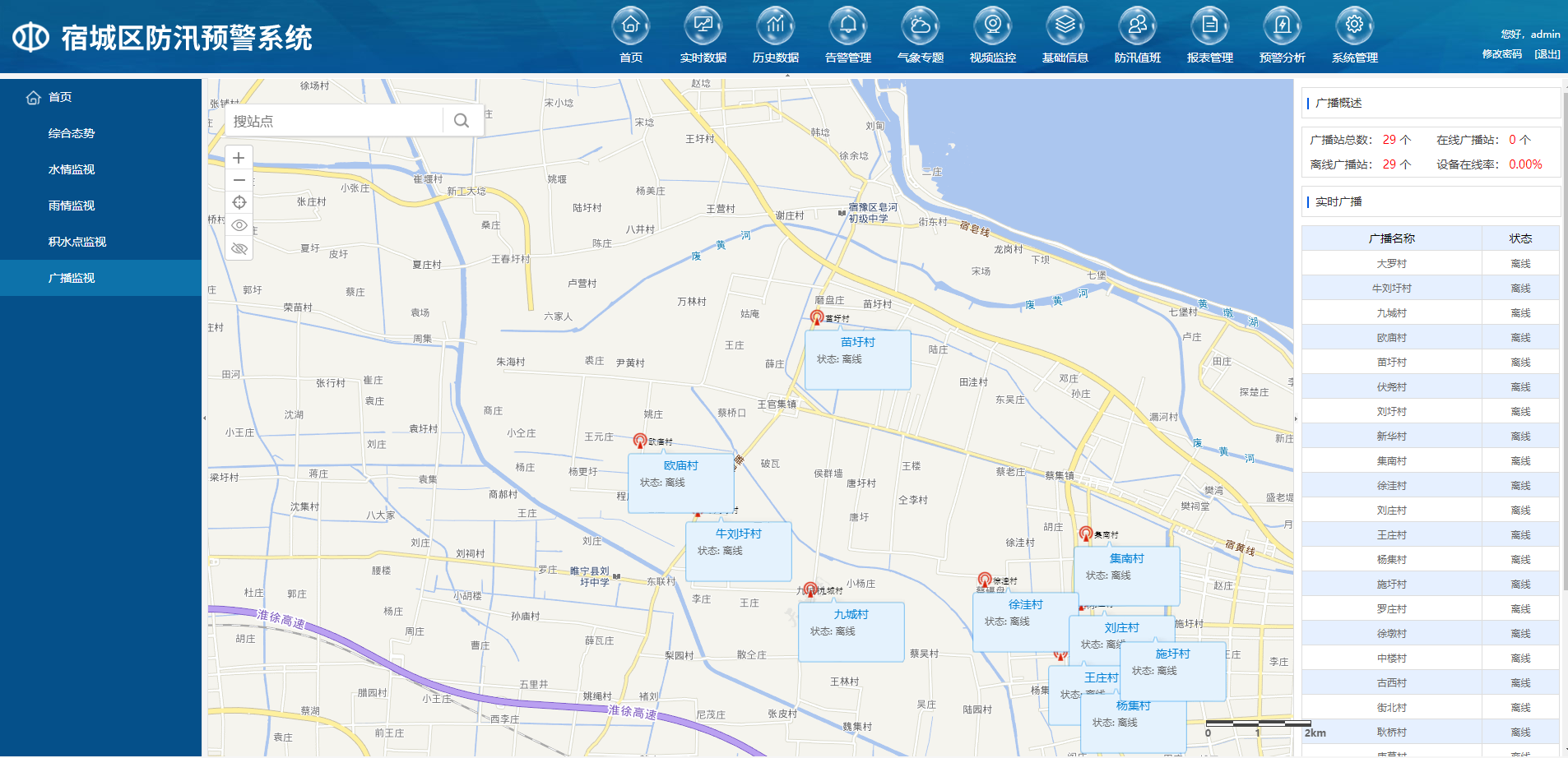Click the map locate crosshair button

239,202
